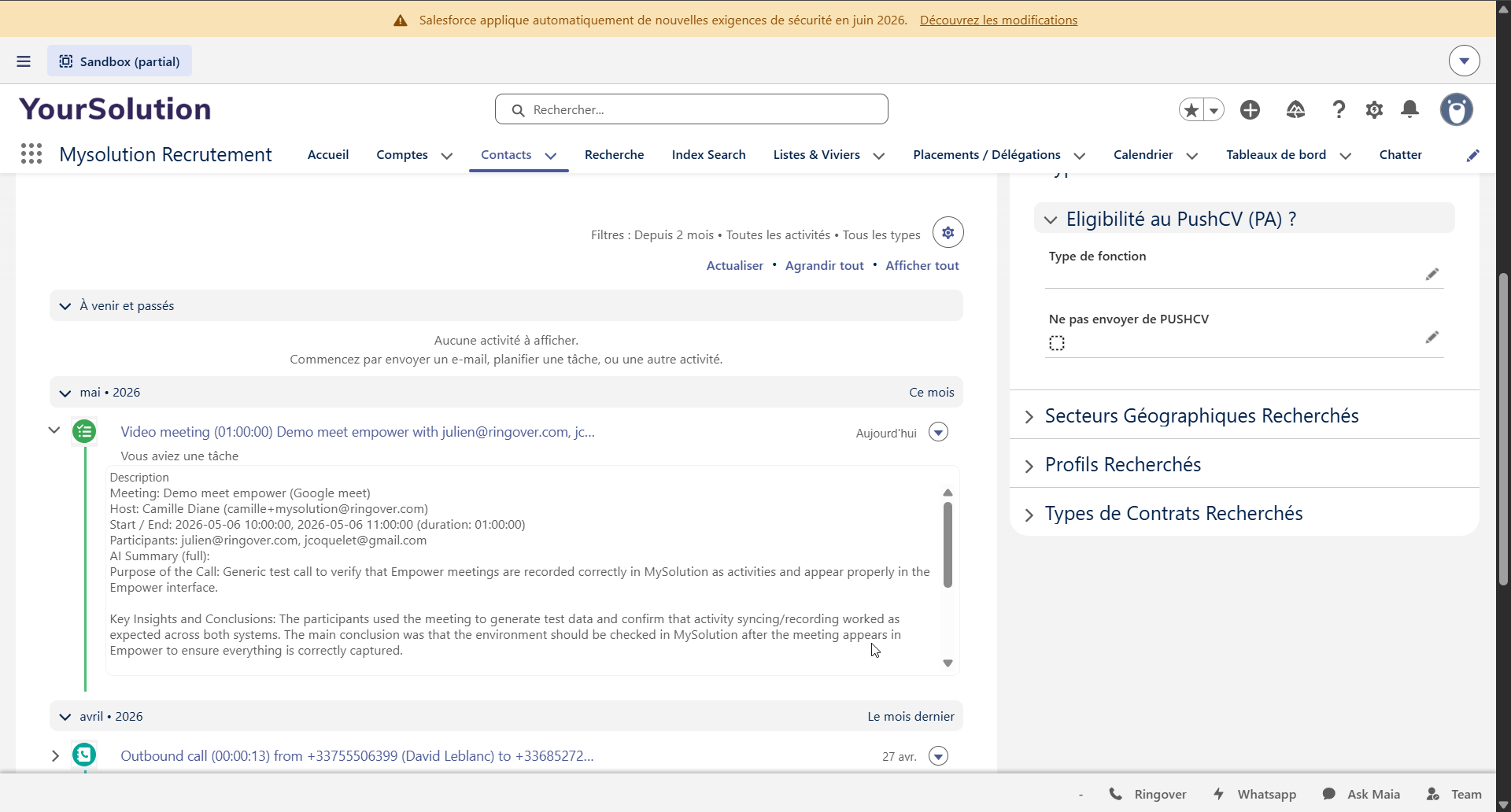Expand Placements / Délégations dropdown chevron
Viewport: 1511px width, 812px height.
pyautogui.click(x=1080, y=156)
